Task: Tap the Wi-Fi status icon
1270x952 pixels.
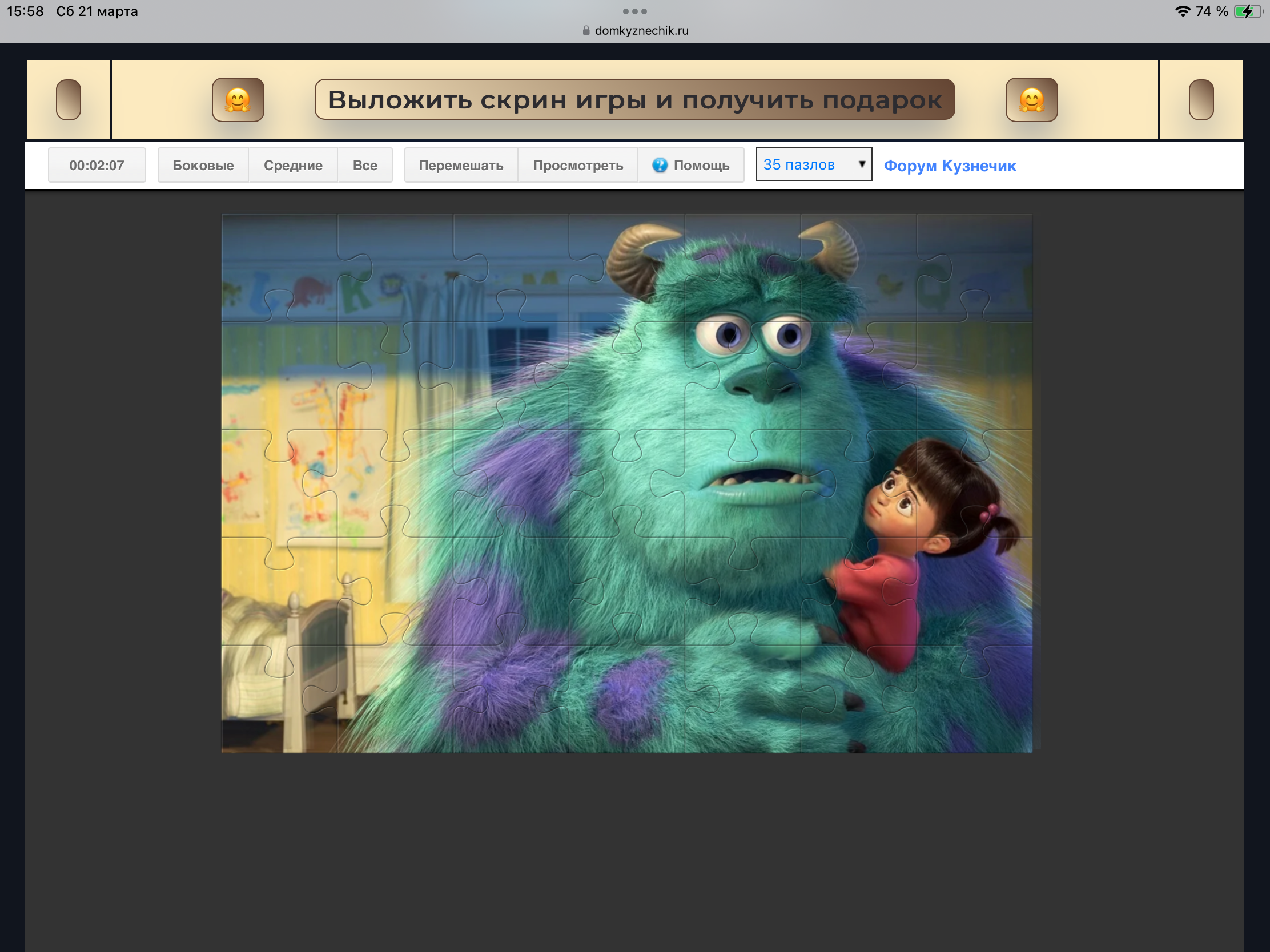Action: click(1182, 11)
